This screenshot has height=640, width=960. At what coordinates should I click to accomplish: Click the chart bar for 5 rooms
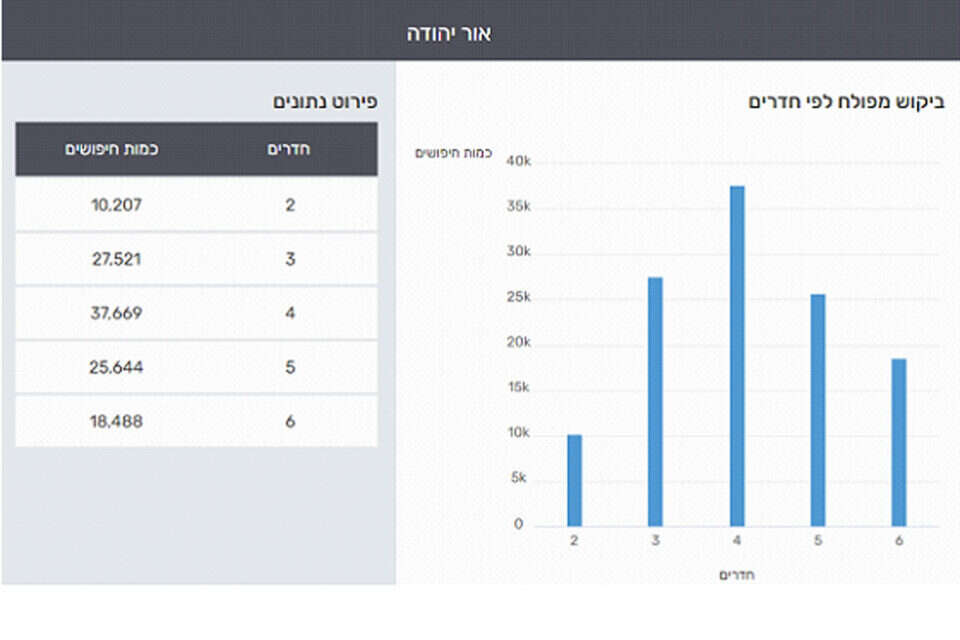click(818, 410)
